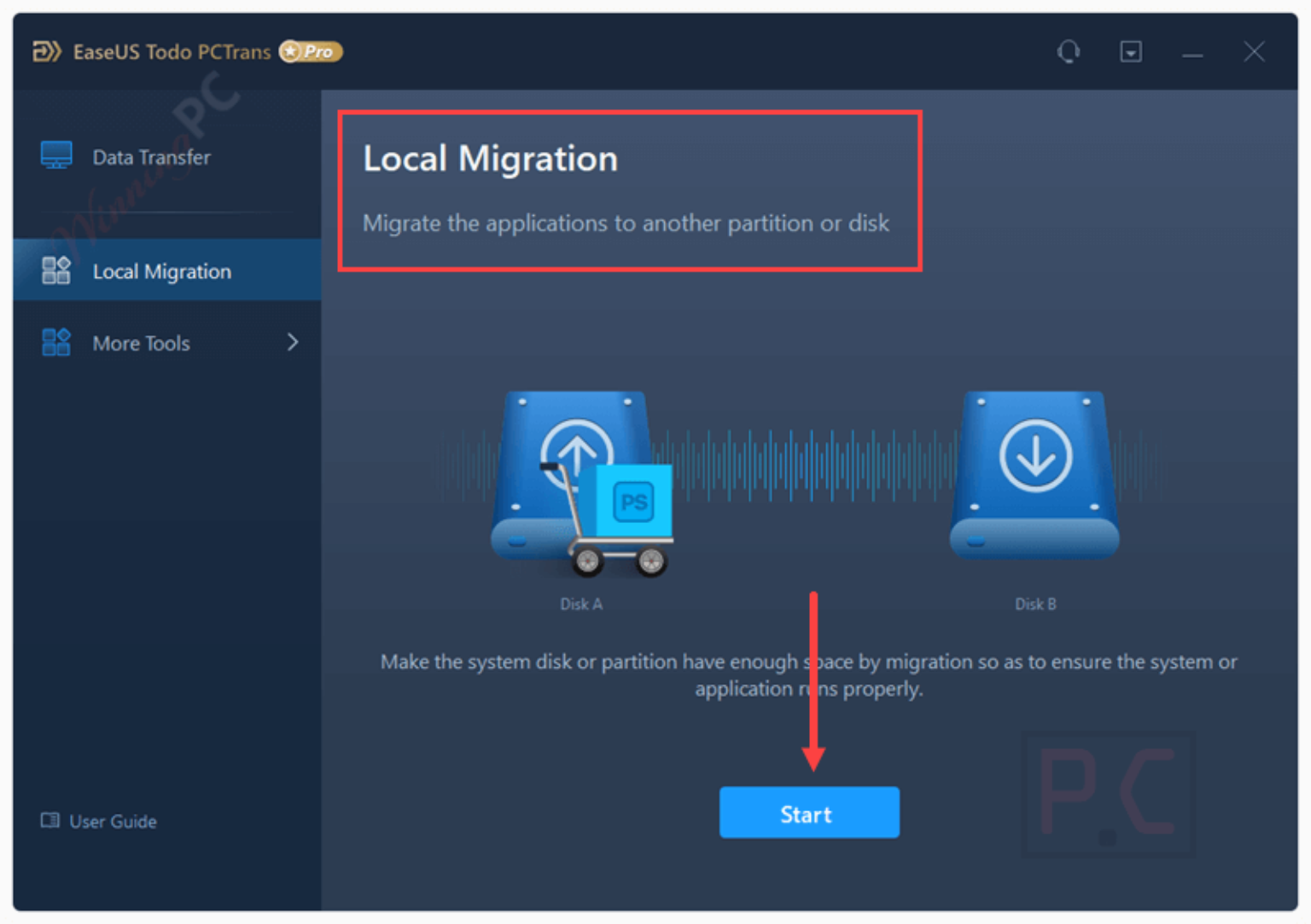
Task: Click the 'Disk B' label text
Action: (1035, 604)
